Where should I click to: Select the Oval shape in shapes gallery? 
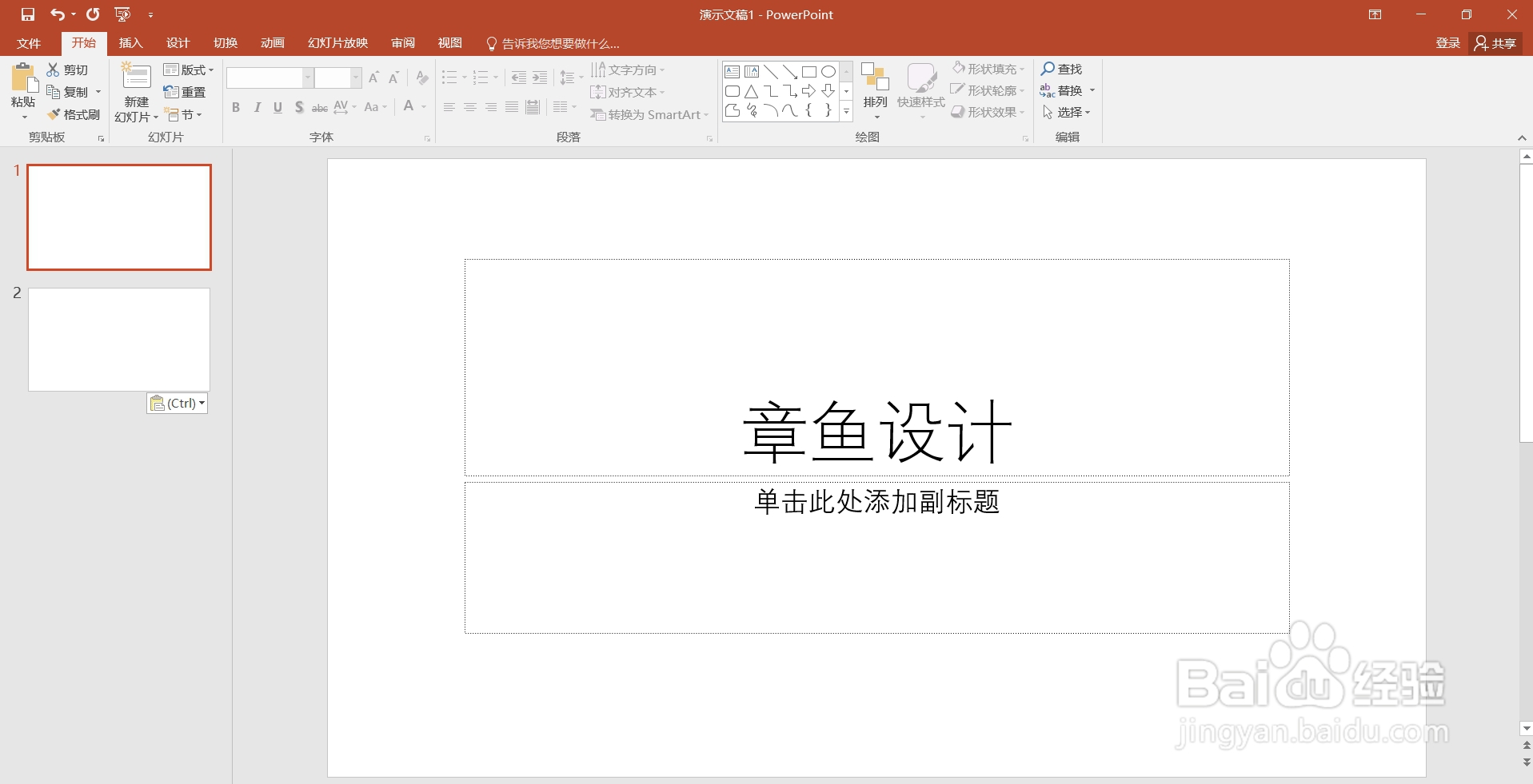[828, 72]
